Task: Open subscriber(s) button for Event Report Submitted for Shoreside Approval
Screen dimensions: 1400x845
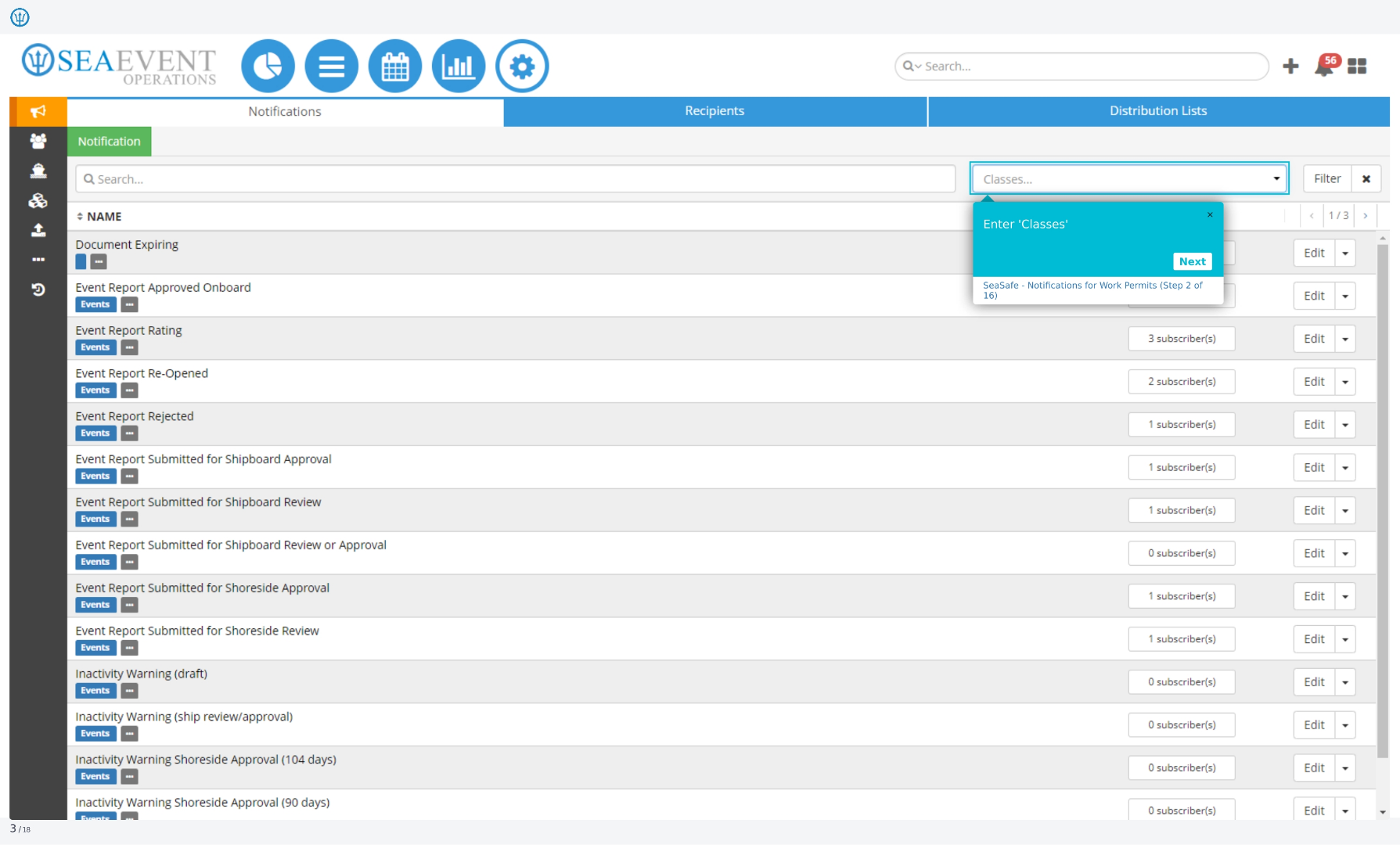Action: [1182, 596]
